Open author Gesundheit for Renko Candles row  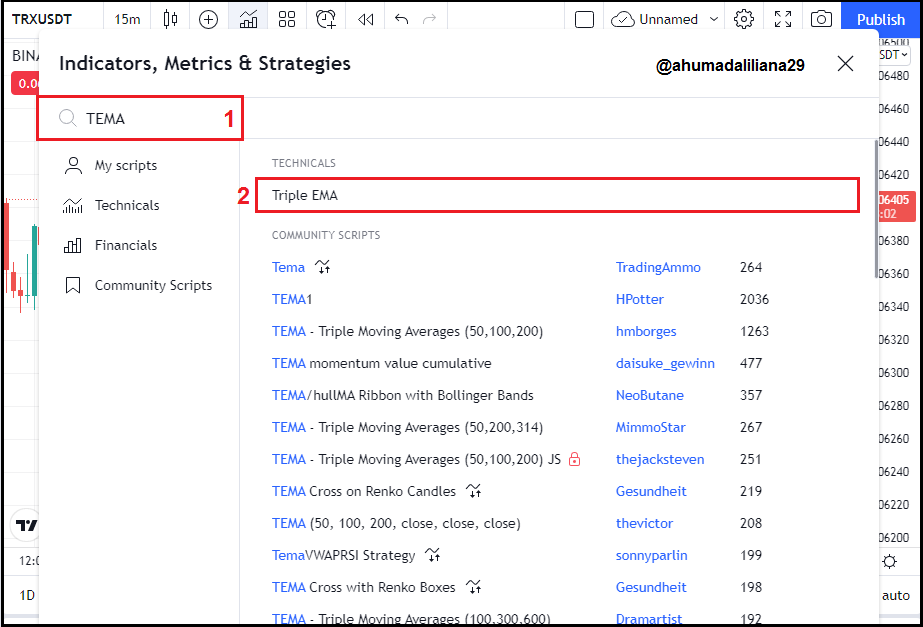click(651, 491)
